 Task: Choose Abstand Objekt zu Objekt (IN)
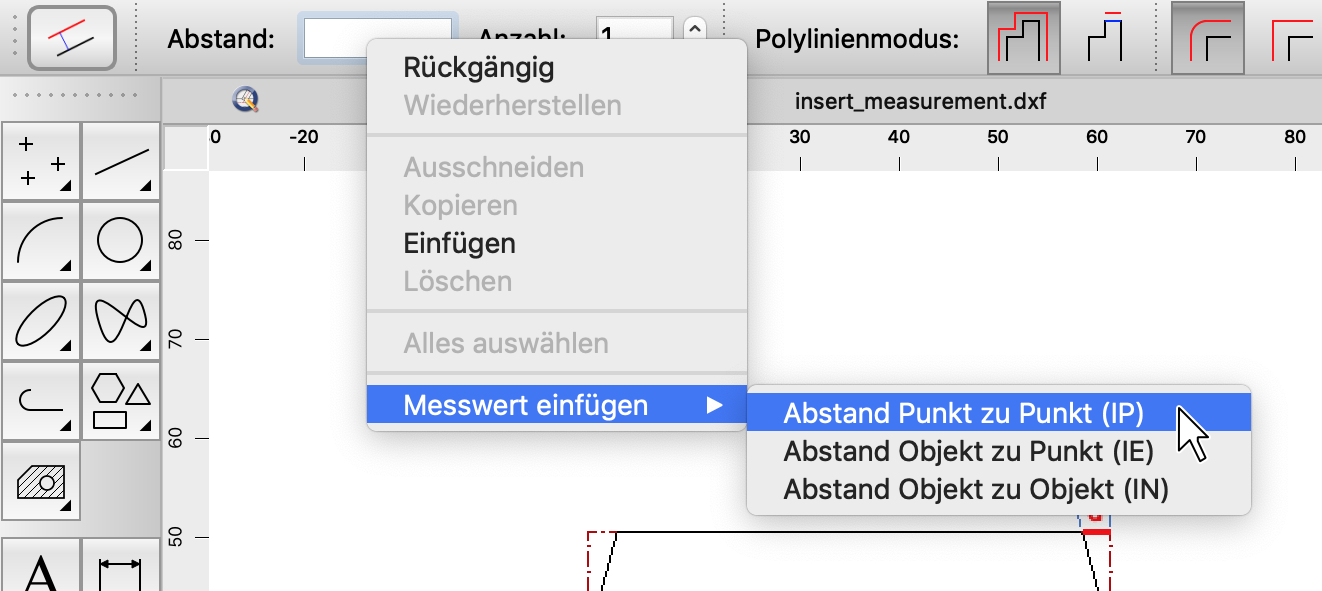(976, 489)
